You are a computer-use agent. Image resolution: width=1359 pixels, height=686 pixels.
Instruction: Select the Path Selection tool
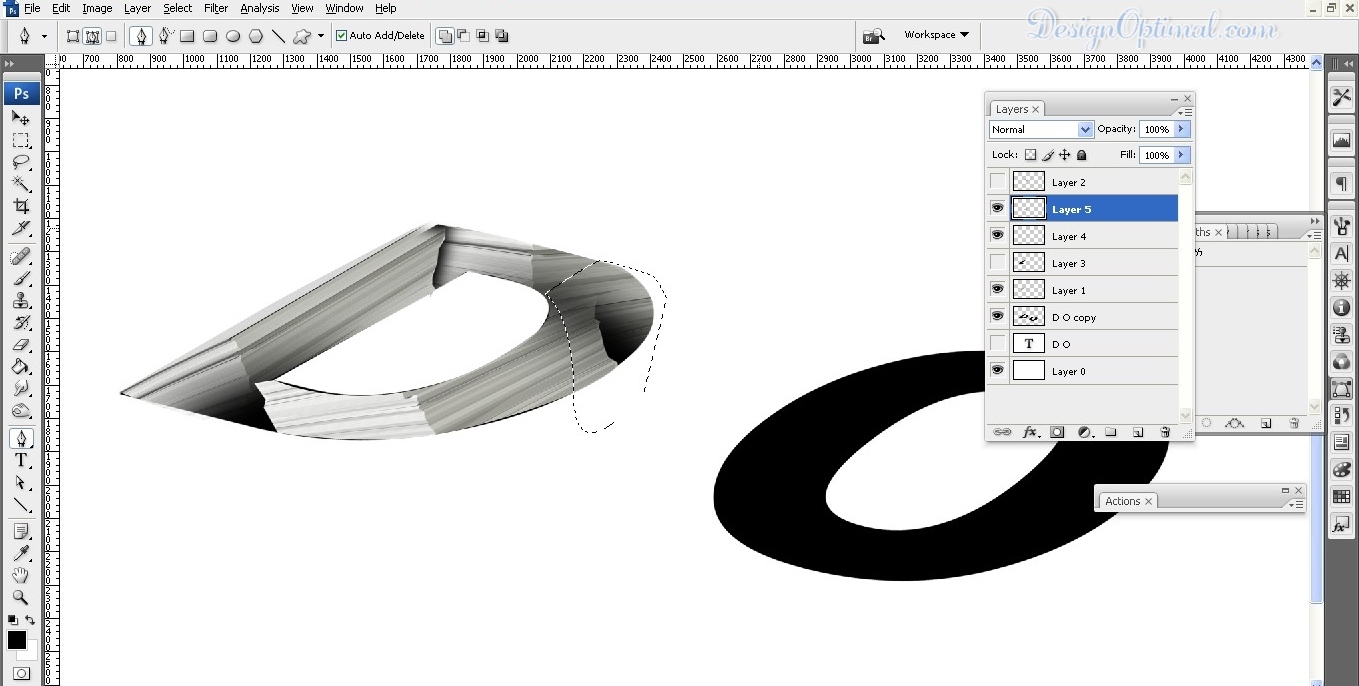pyautogui.click(x=21, y=482)
